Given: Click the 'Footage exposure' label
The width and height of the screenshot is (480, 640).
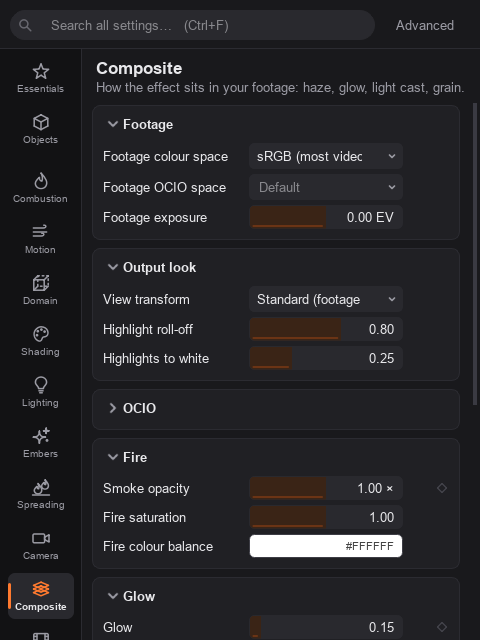Looking at the screenshot, I should 155,218.
